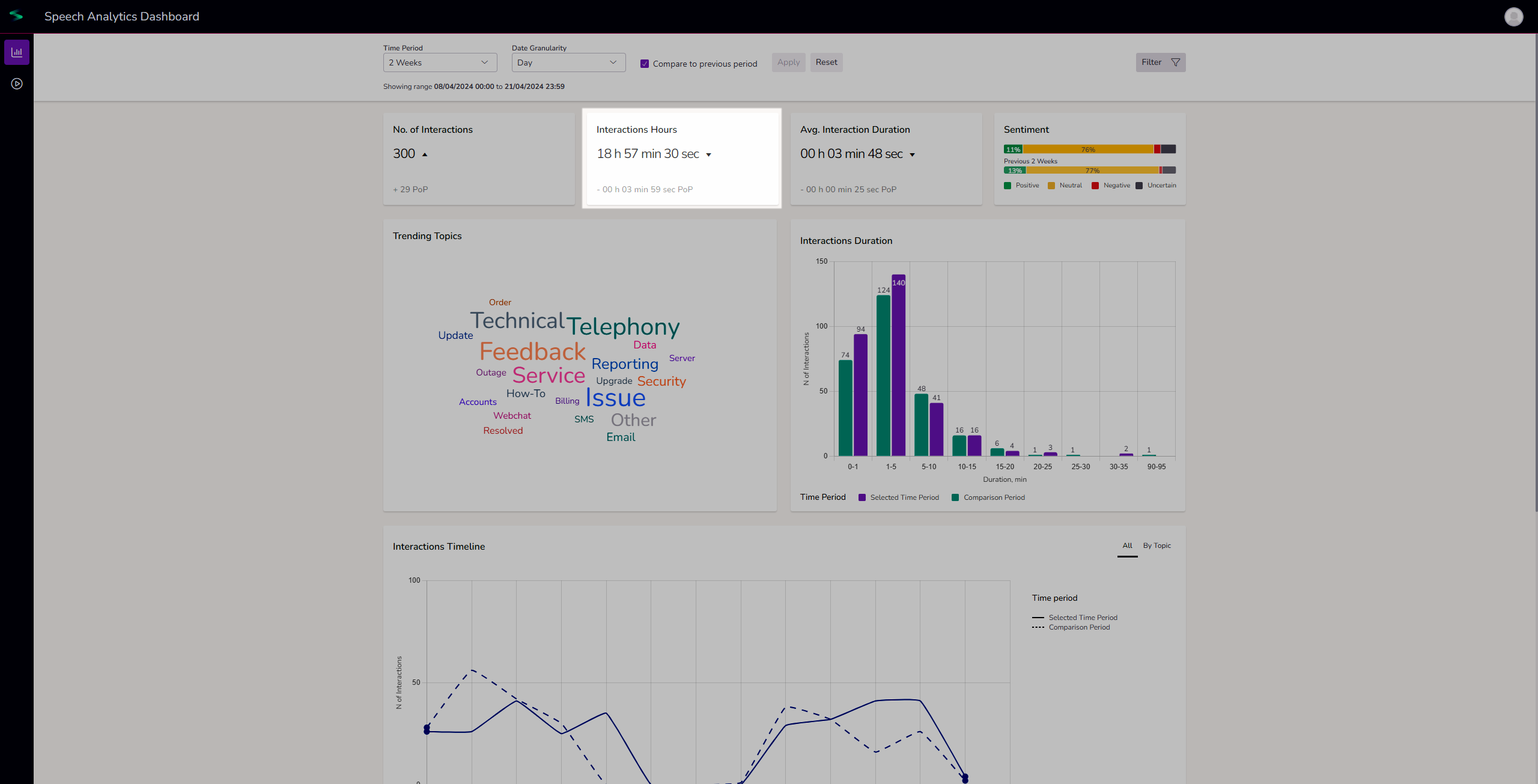Click the green app logo
Screen dimensions: 1538x784
(16, 16)
